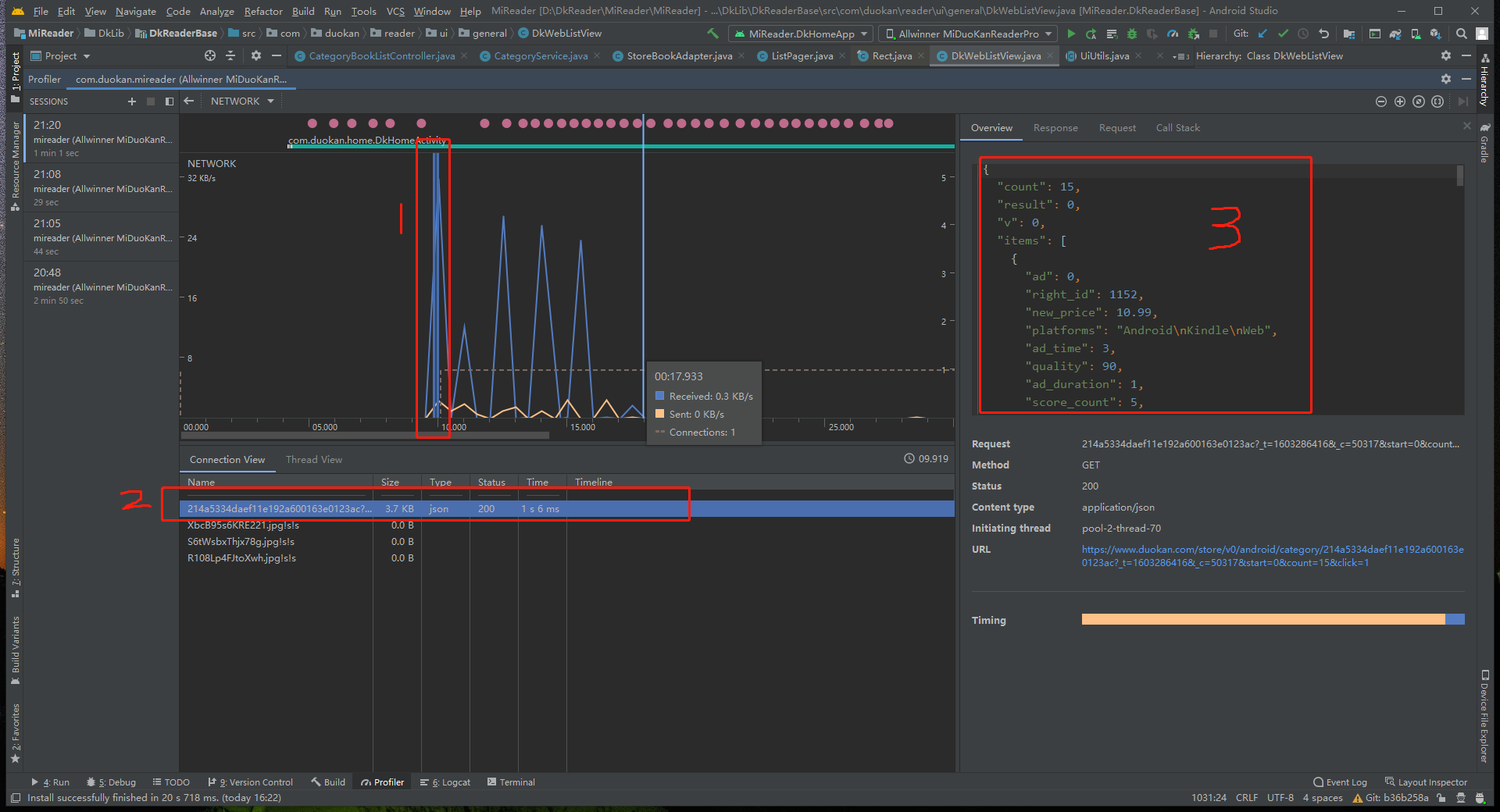
Task: Open the SDK Manager icon
Action: click(1436, 34)
